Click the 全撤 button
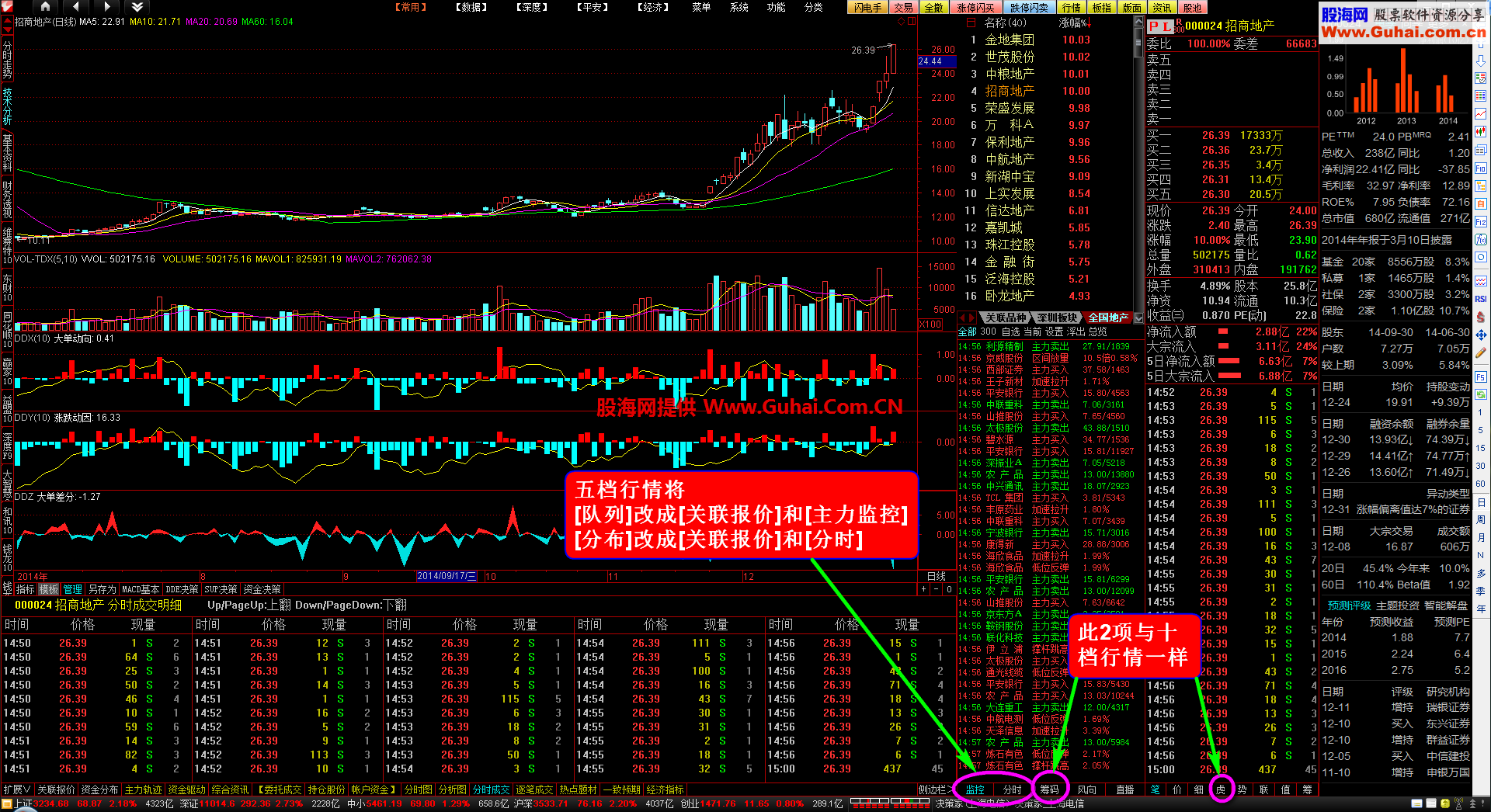This screenshot has height=812, width=1491. [933, 7]
